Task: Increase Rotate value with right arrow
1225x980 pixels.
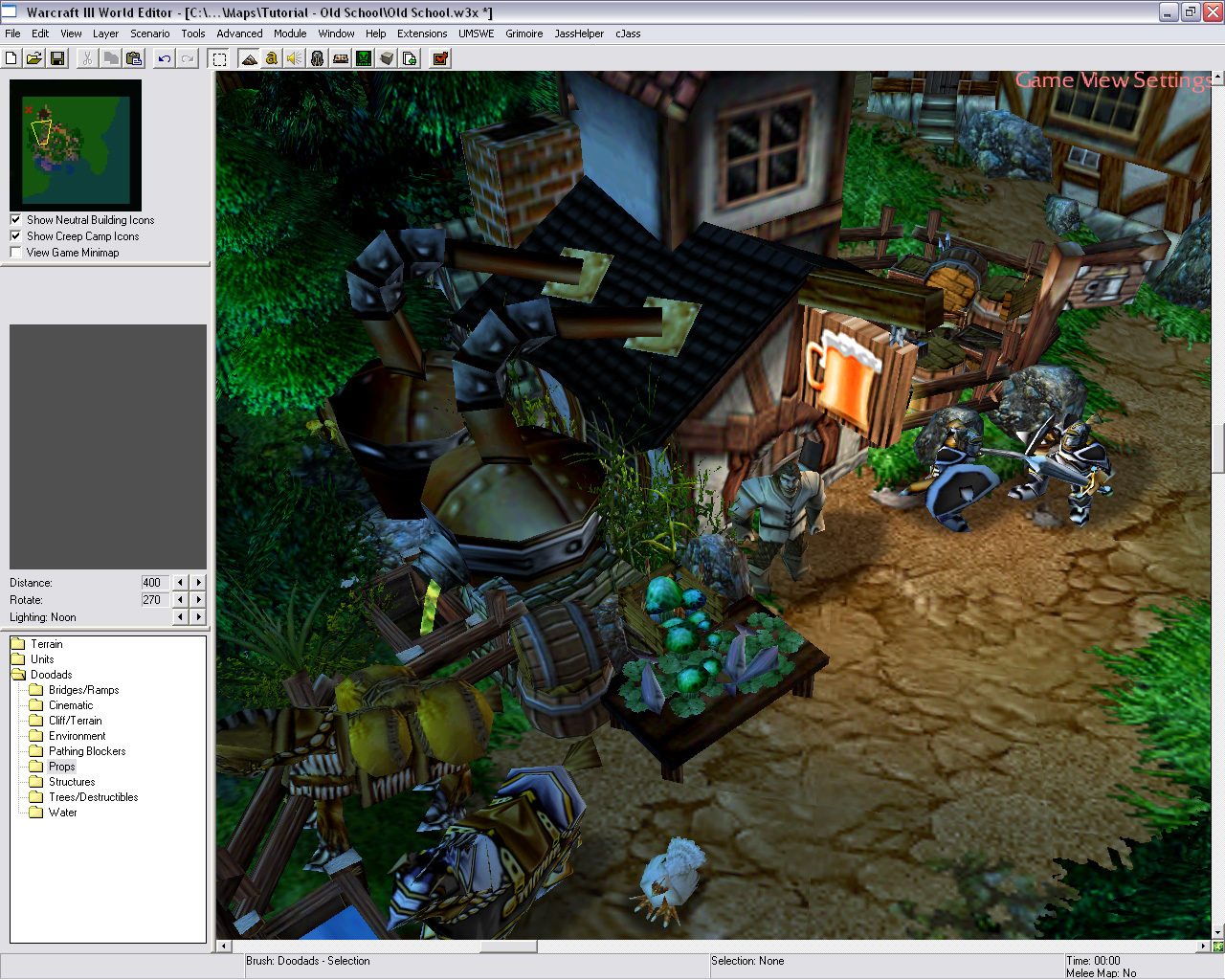Action: (x=198, y=600)
